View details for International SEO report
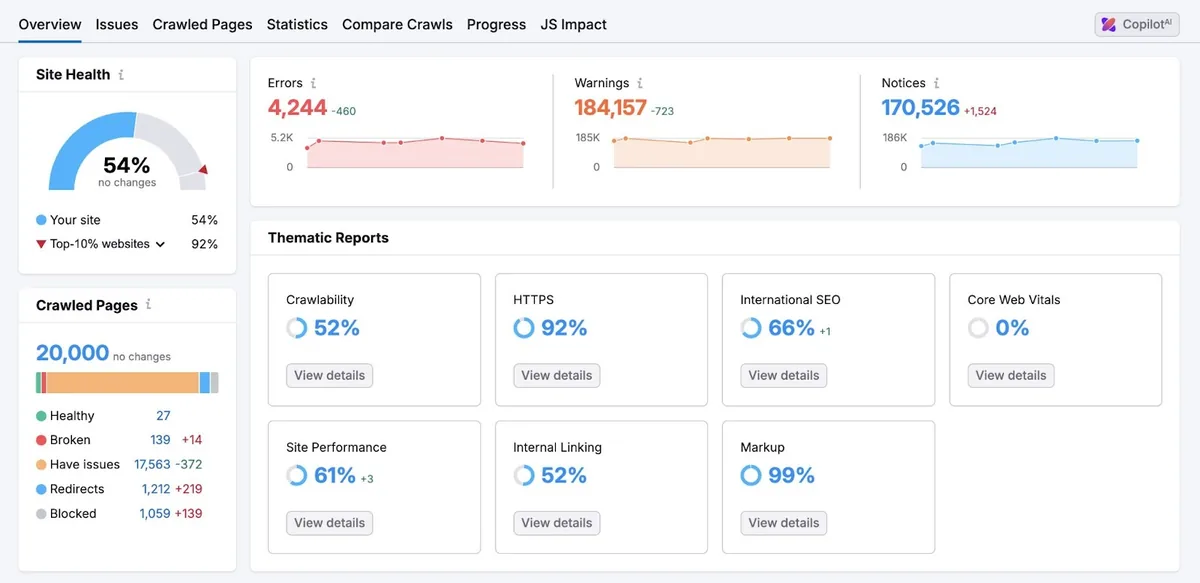This screenshot has width=1200, height=583. (x=784, y=375)
